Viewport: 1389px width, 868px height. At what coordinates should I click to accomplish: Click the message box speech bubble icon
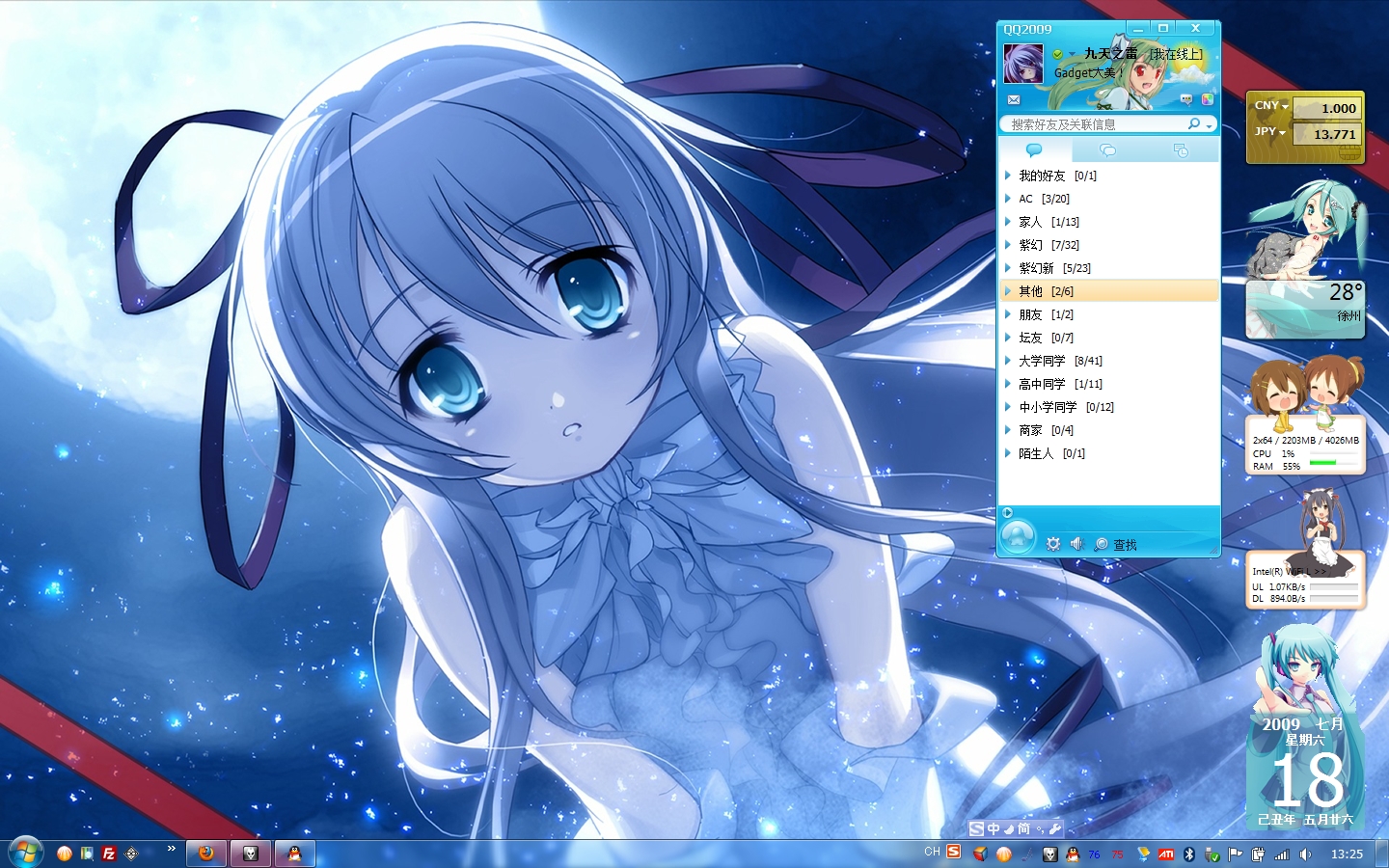point(1186,99)
